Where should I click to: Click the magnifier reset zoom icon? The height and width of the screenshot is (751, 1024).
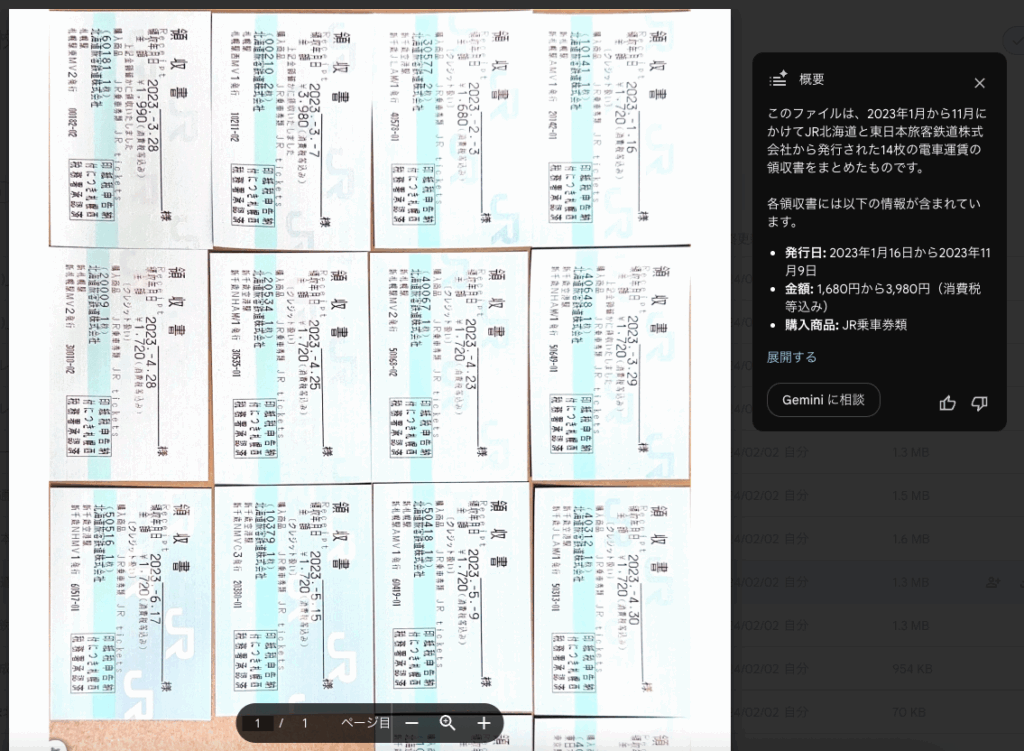click(x=448, y=723)
